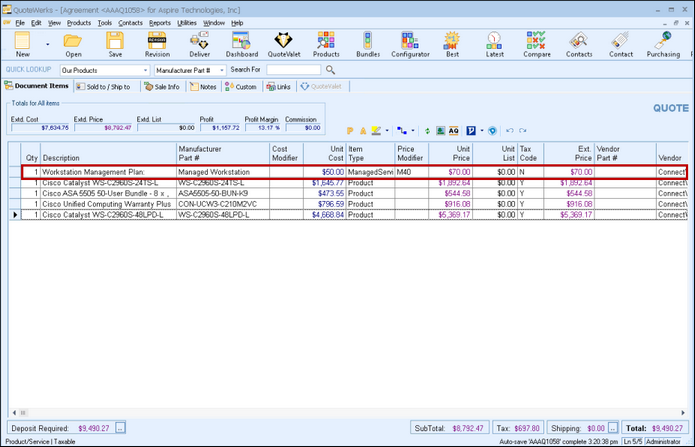Click the Deposit Required ellipsis button

120,428
